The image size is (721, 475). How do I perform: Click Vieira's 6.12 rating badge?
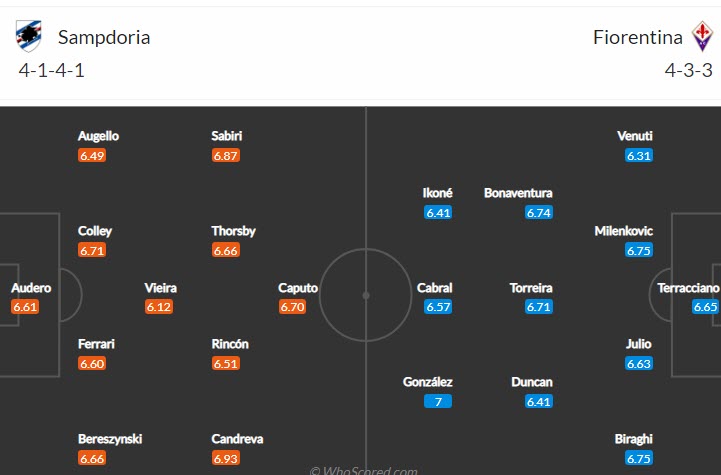tap(159, 307)
